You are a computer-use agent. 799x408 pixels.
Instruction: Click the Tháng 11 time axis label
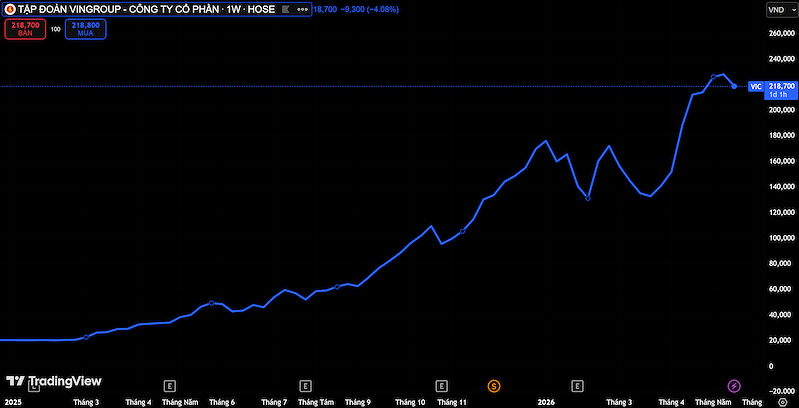(452, 402)
